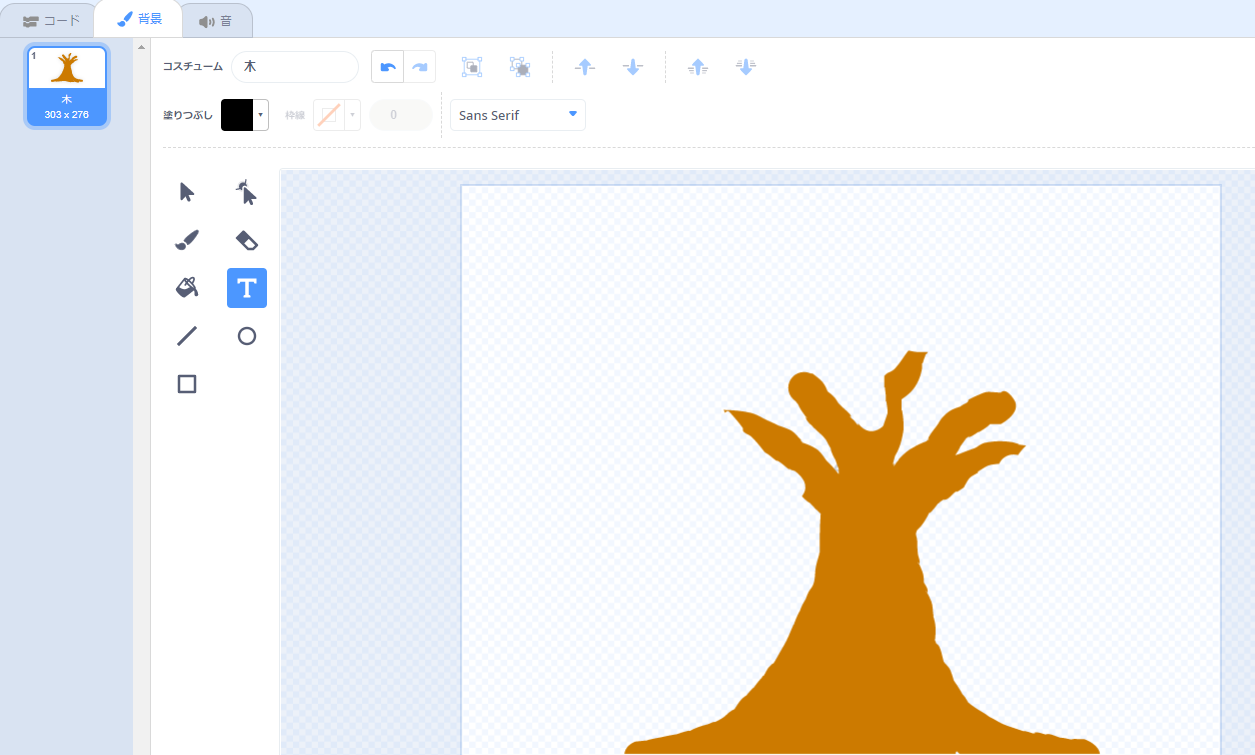Expand the outline color dropdown
The height and width of the screenshot is (755, 1255).
353,115
